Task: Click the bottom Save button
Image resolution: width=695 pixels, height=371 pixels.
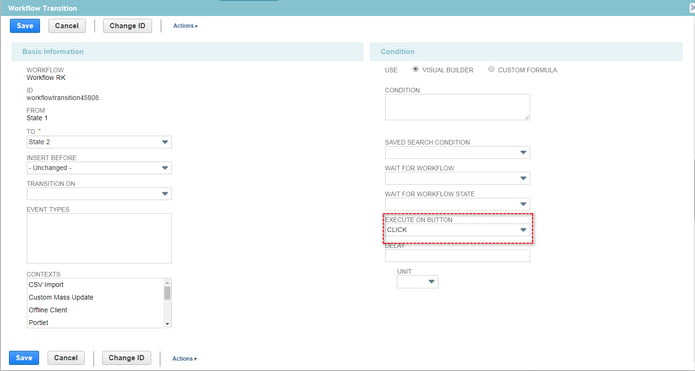Action: (x=24, y=358)
